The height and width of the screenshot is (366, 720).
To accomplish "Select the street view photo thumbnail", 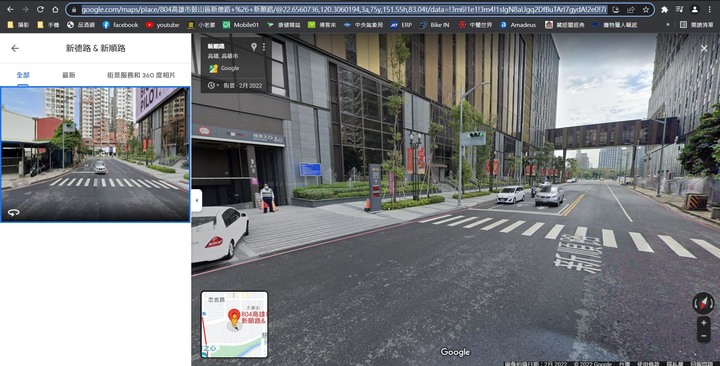I will 95,154.
